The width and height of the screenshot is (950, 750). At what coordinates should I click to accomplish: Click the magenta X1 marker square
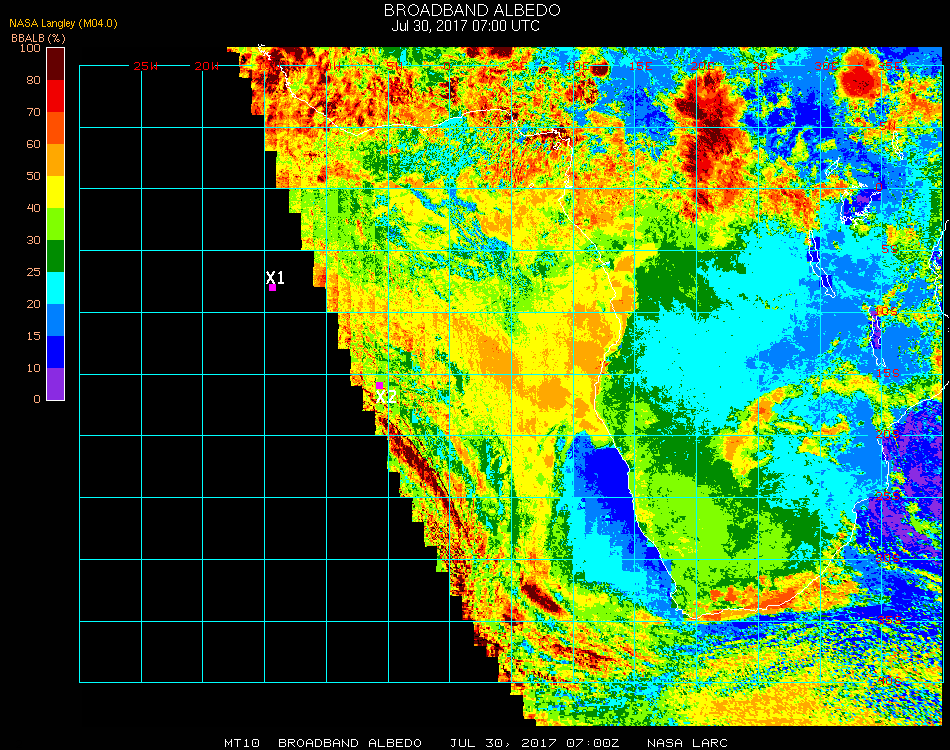[x=273, y=288]
